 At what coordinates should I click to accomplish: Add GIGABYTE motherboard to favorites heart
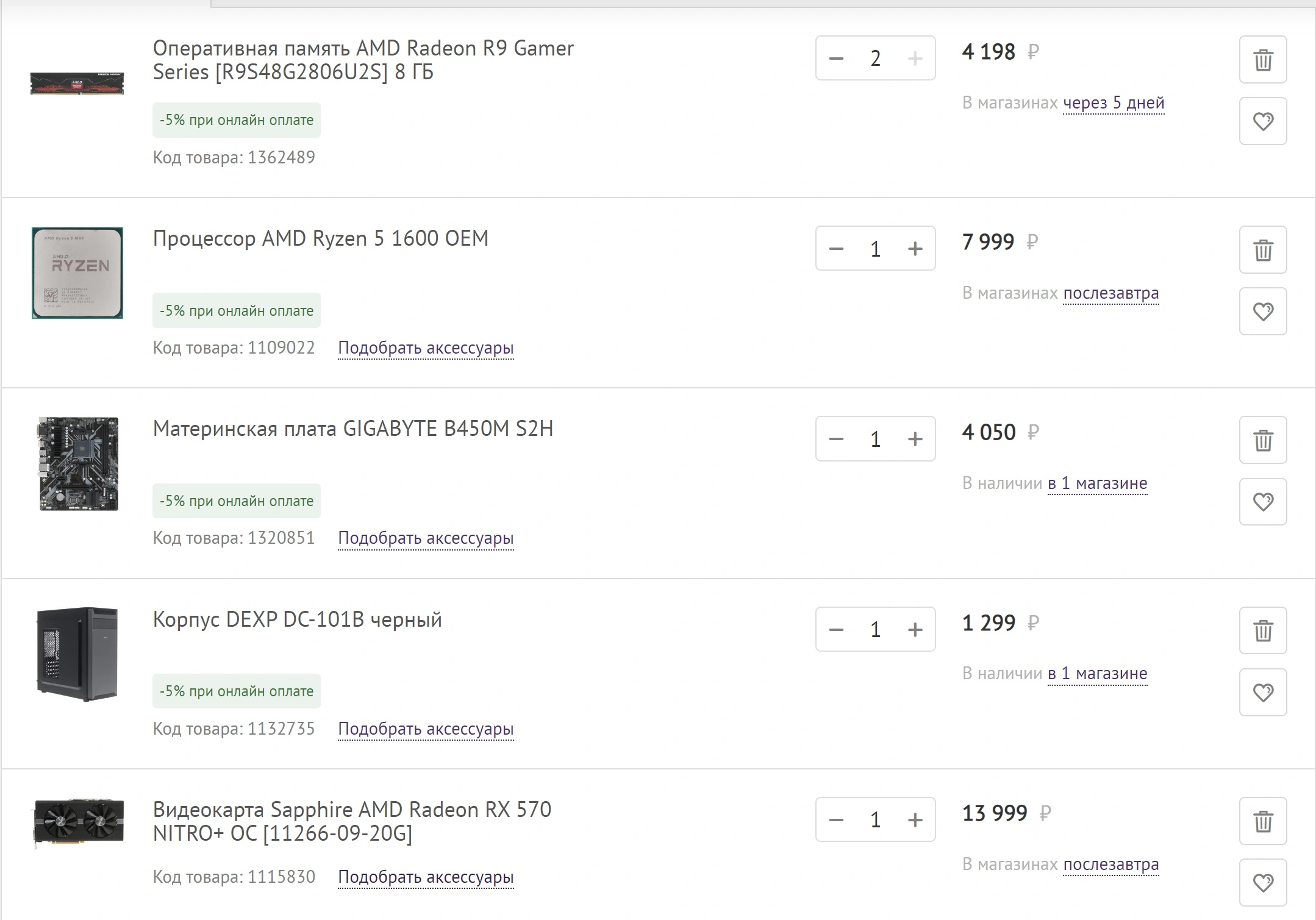1263,502
